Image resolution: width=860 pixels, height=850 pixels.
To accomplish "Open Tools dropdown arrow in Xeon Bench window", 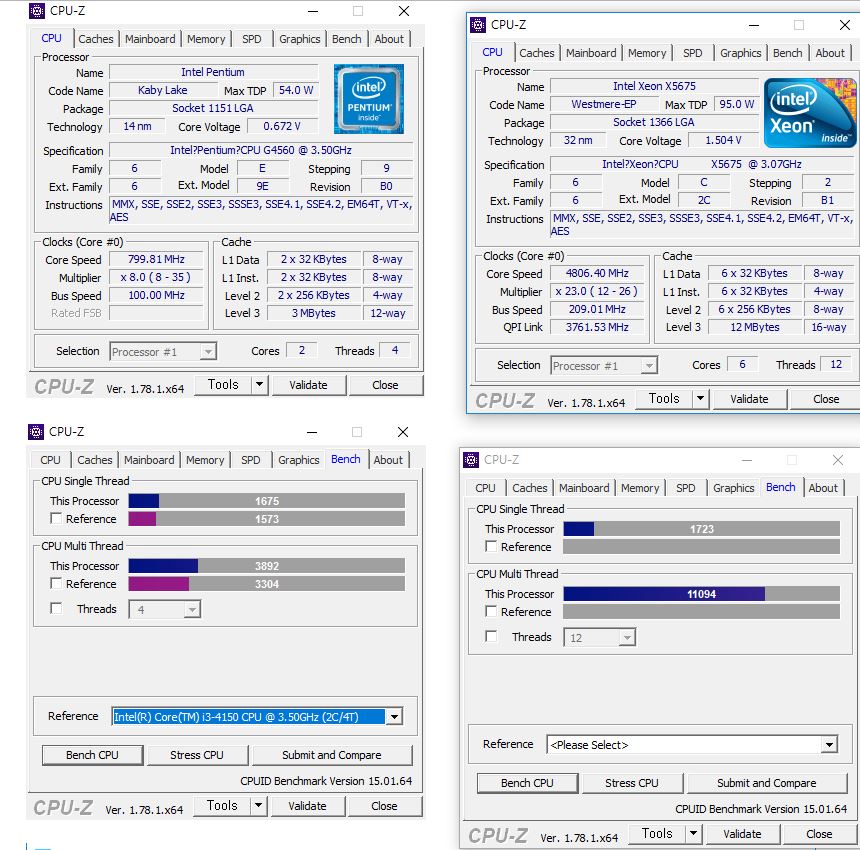I will (693, 834).
